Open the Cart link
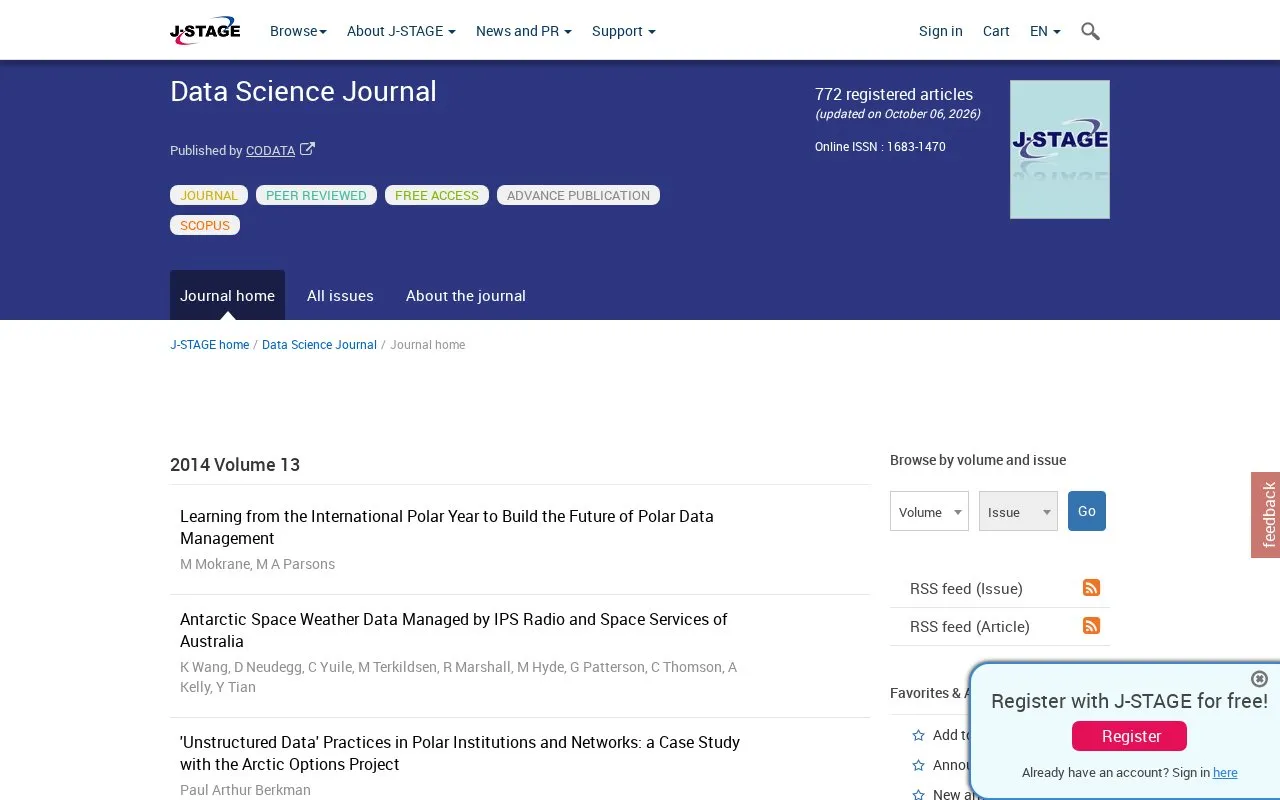The width and height of the screenshot is (1280, 800). pos(996,31)
